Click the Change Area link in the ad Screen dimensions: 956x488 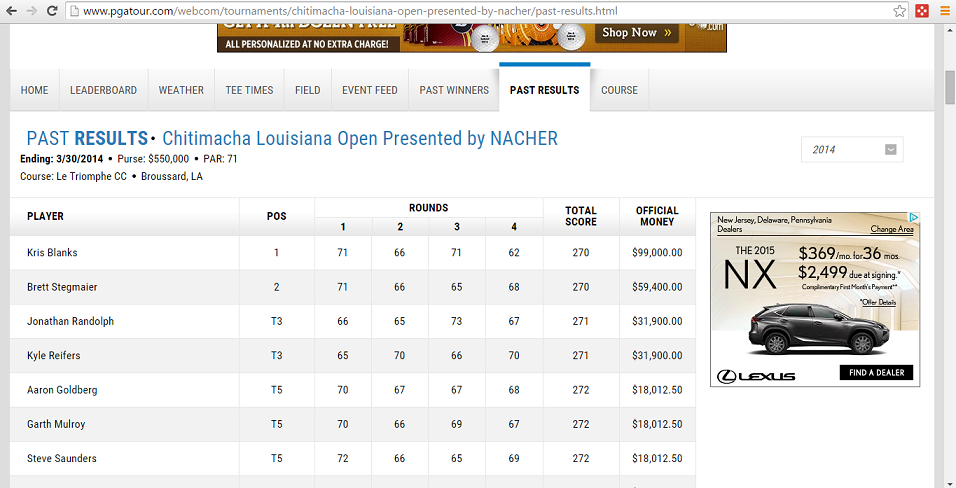892,229
